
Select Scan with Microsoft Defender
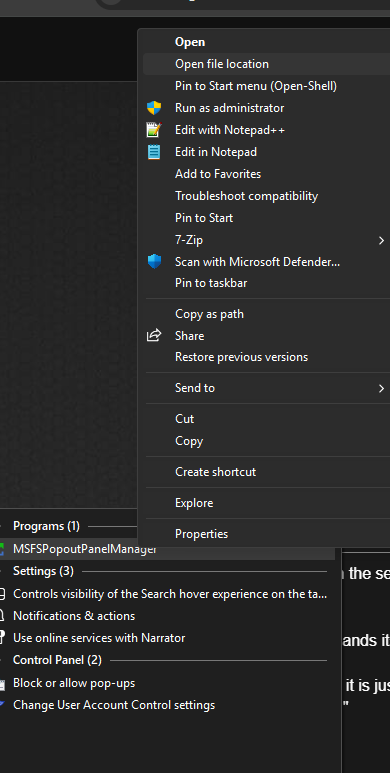257,262
